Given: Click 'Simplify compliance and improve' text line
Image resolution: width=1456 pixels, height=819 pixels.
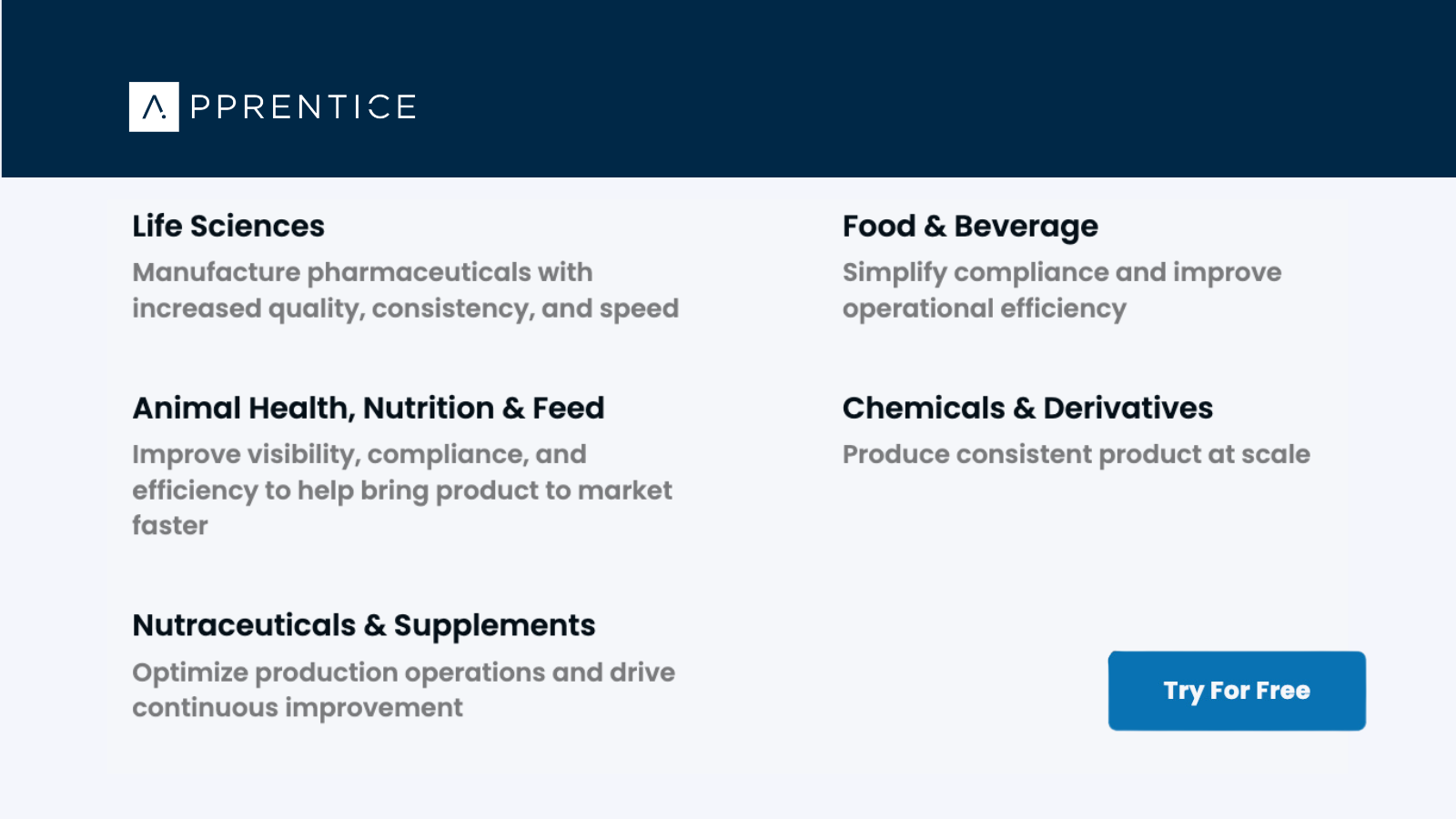Looking at the screenshot, I should 1062,272.
